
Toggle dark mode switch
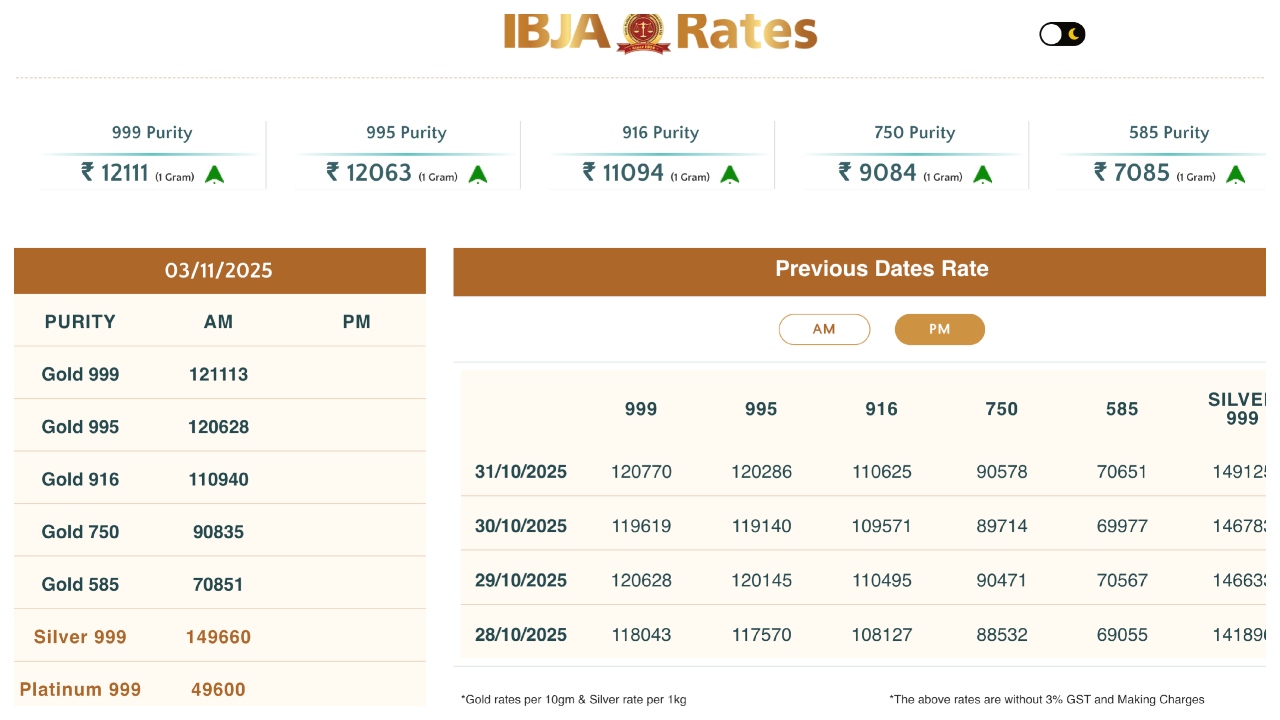point(1062,34)
